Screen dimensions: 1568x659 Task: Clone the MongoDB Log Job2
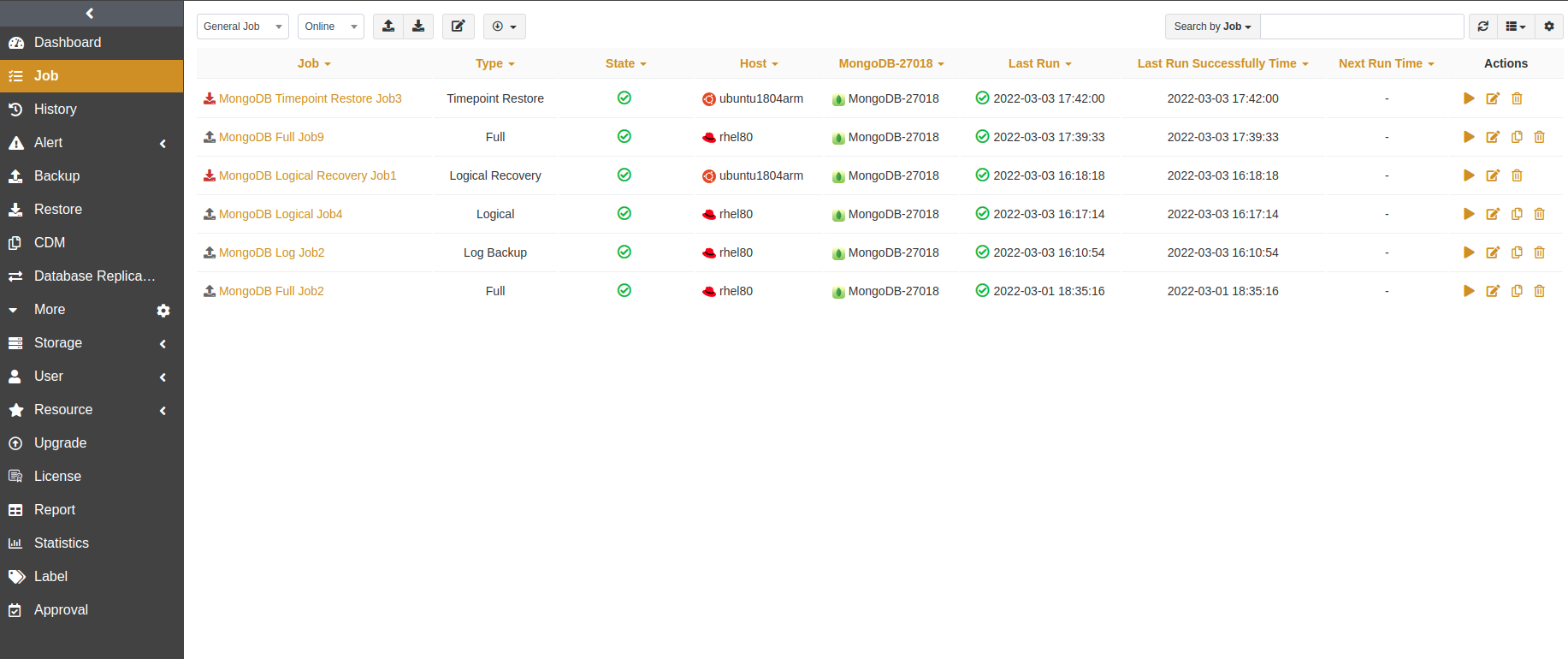pos(1517,252)
